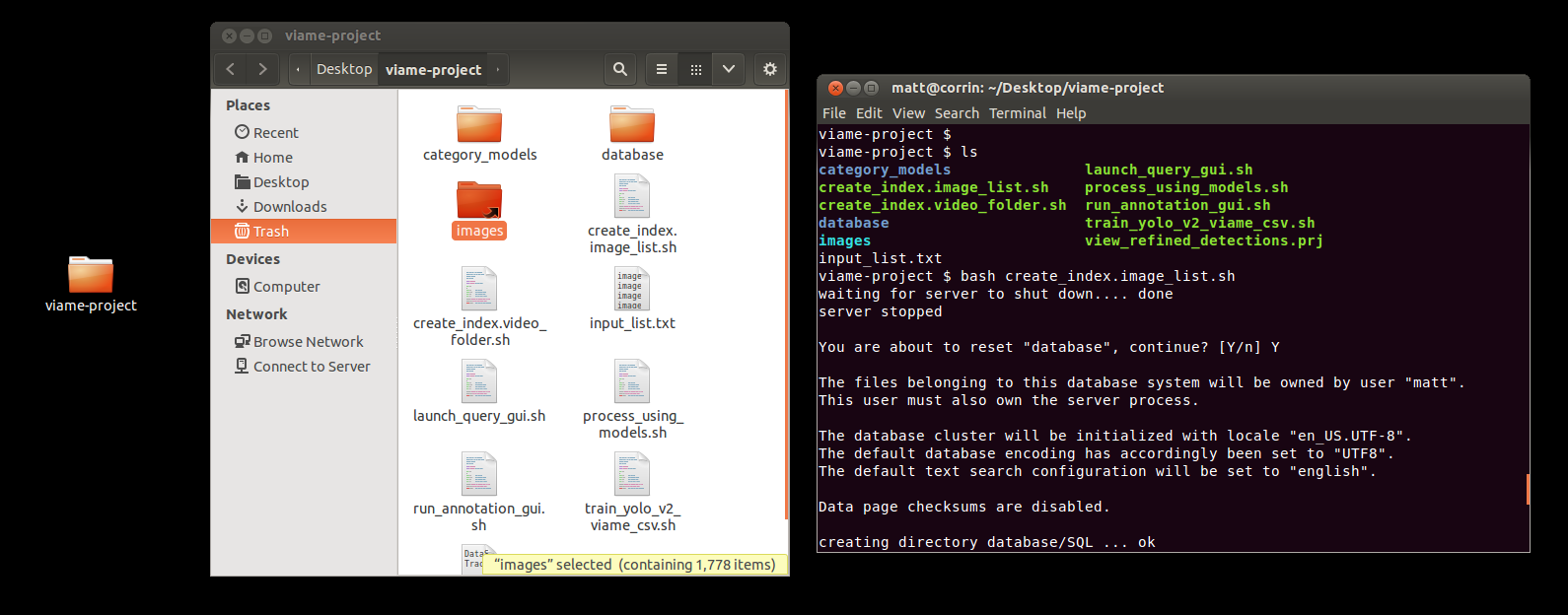
Task: Click the terminal title matt@corrin
Action: (x=1028, y=88)
